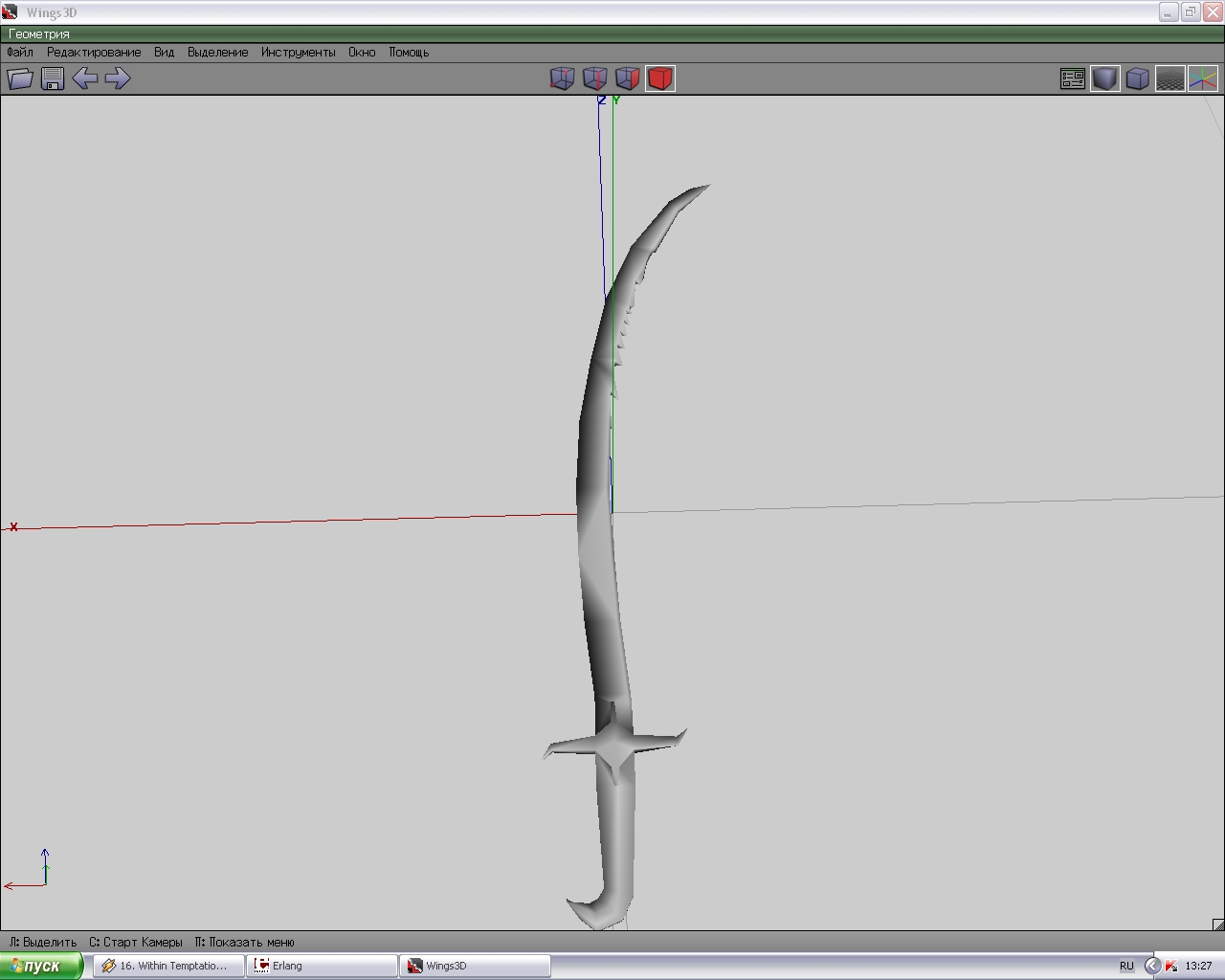This screenshot has width=1225, height=980.
Task: Click the 'Л: Выделить' status hint
Action: [x=43, y=942]
